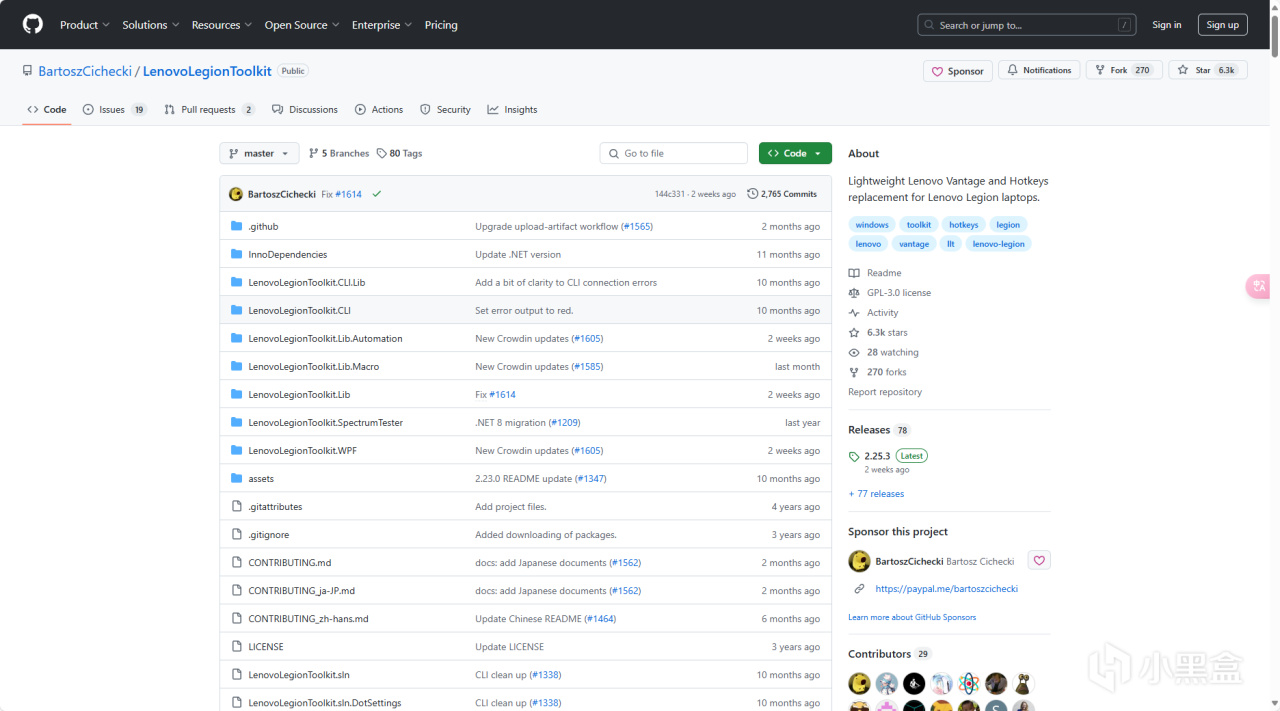The width and height of the screenshot is (1280, 711).
Task: View the 80 Tags link
Action: click(x=400, y=153)
